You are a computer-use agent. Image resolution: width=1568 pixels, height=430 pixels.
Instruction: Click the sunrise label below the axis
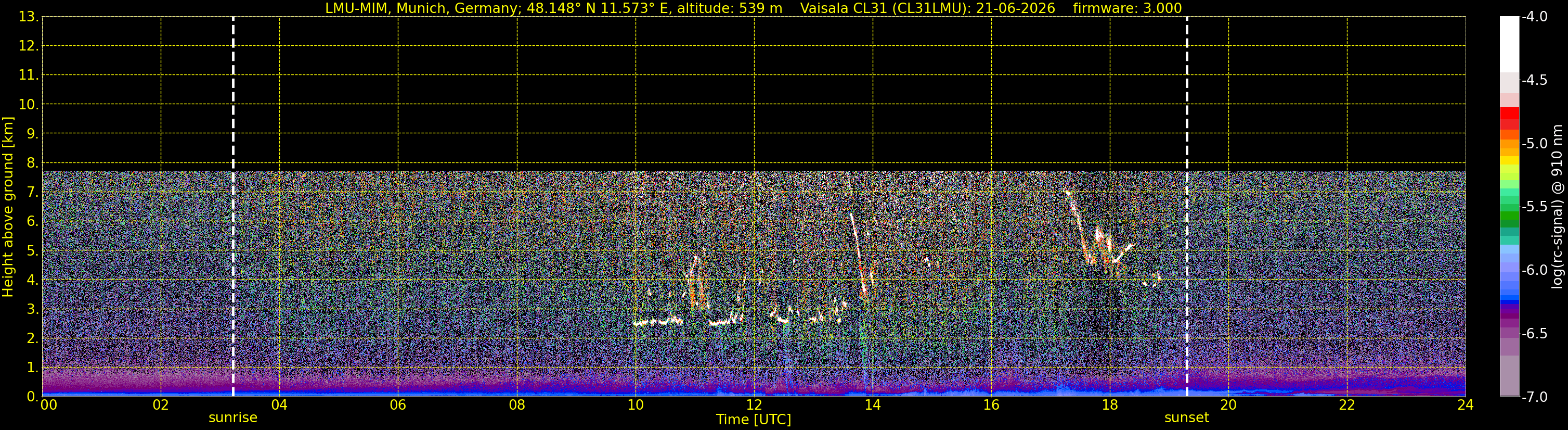(233, 418)
